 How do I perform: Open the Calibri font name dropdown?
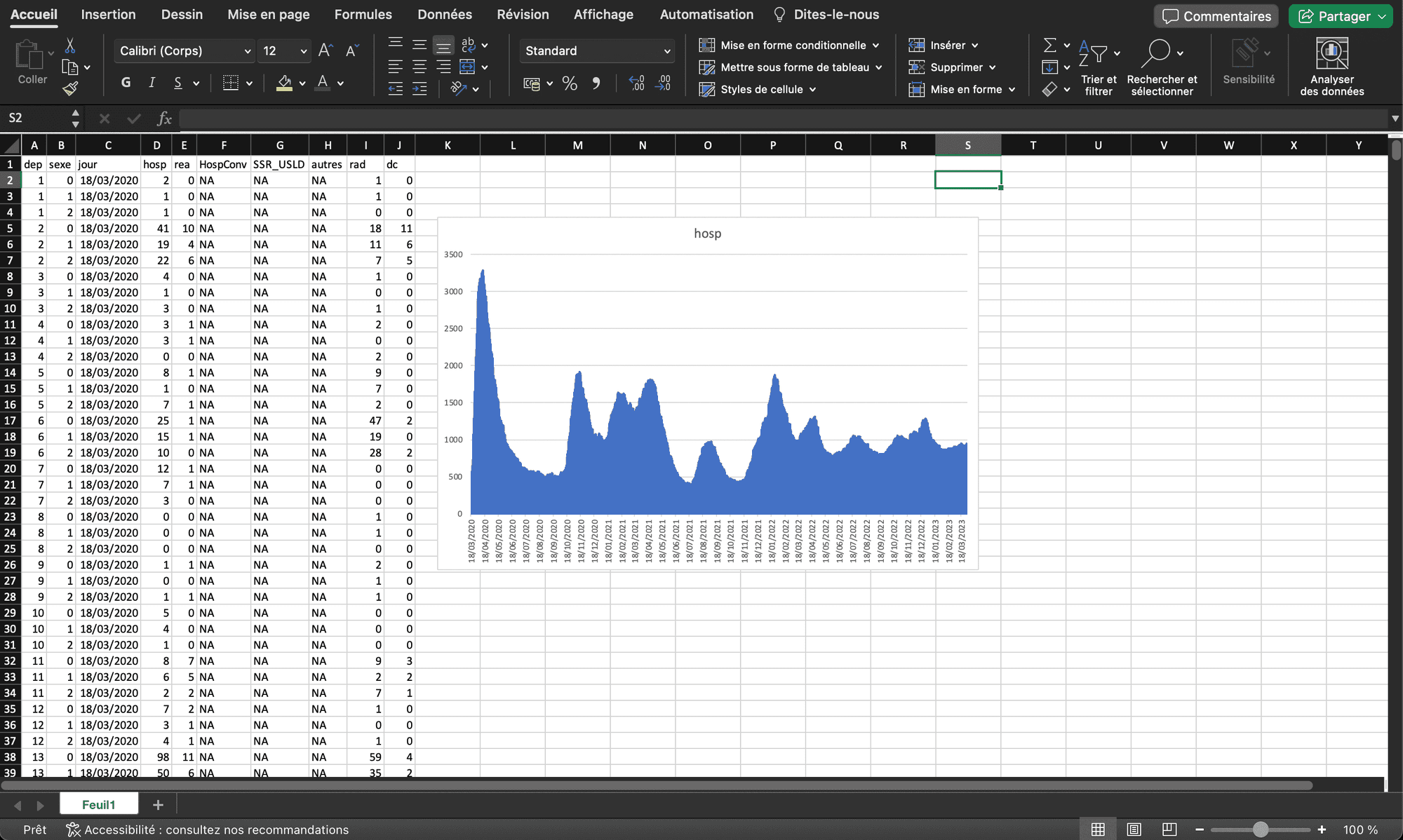tap(247, 51)
